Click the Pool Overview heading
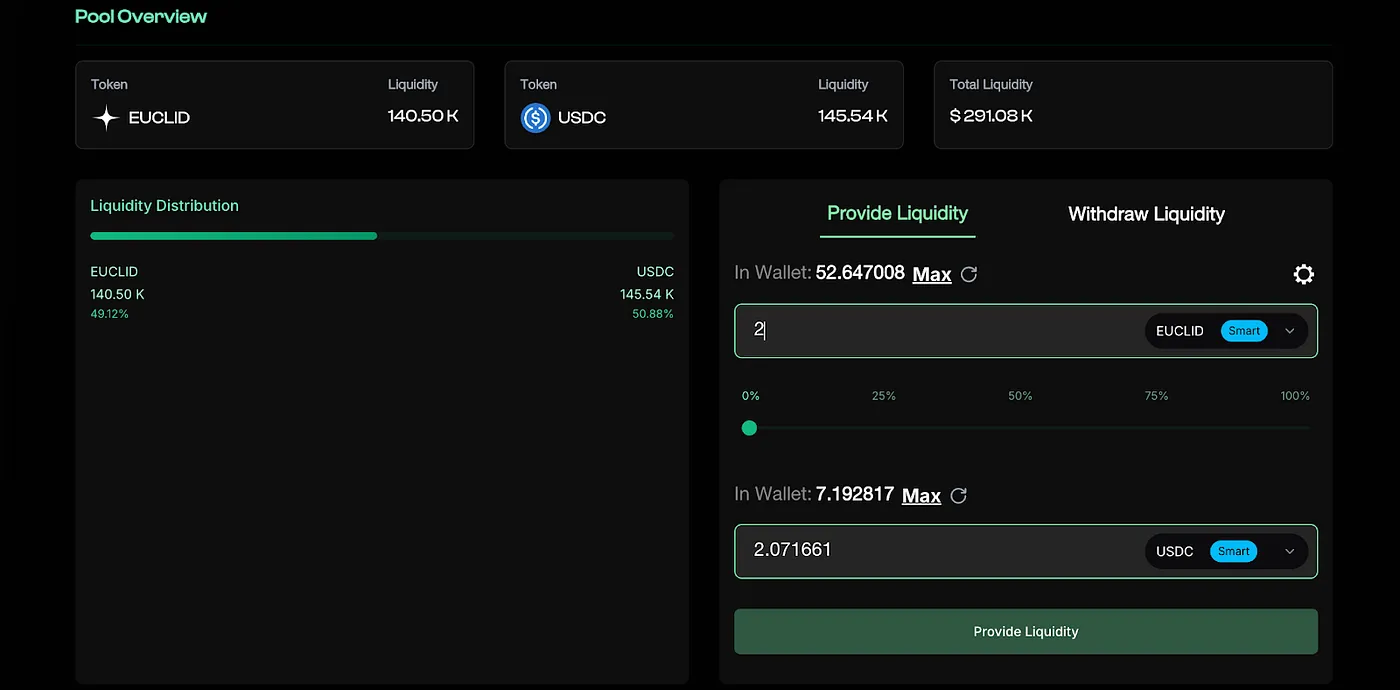This screenshot has height=690, width=1400. click(141, 16)
